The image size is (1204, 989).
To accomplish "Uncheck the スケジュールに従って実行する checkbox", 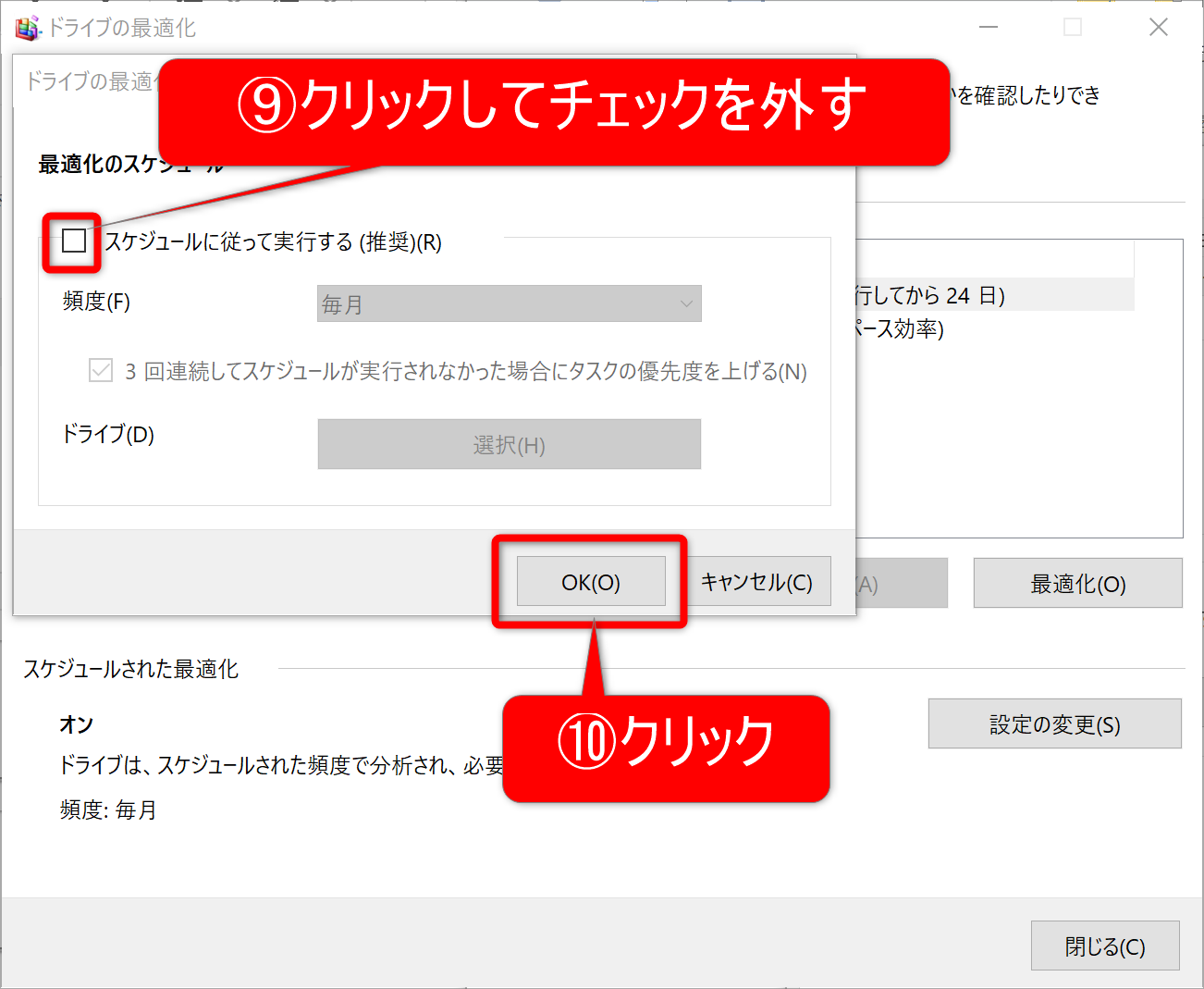I will pos(74,241).
